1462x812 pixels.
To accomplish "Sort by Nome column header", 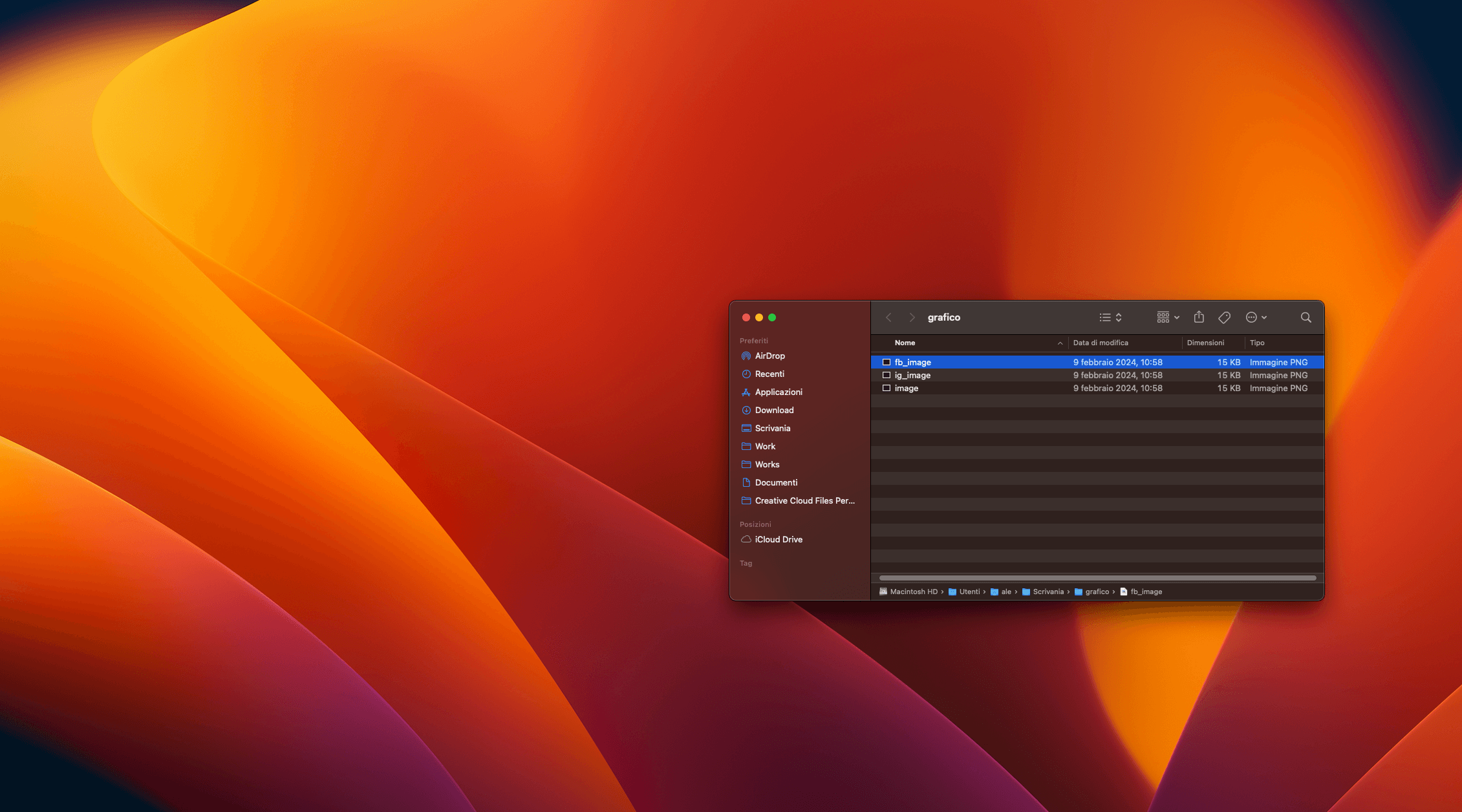I will pos(905,343).
